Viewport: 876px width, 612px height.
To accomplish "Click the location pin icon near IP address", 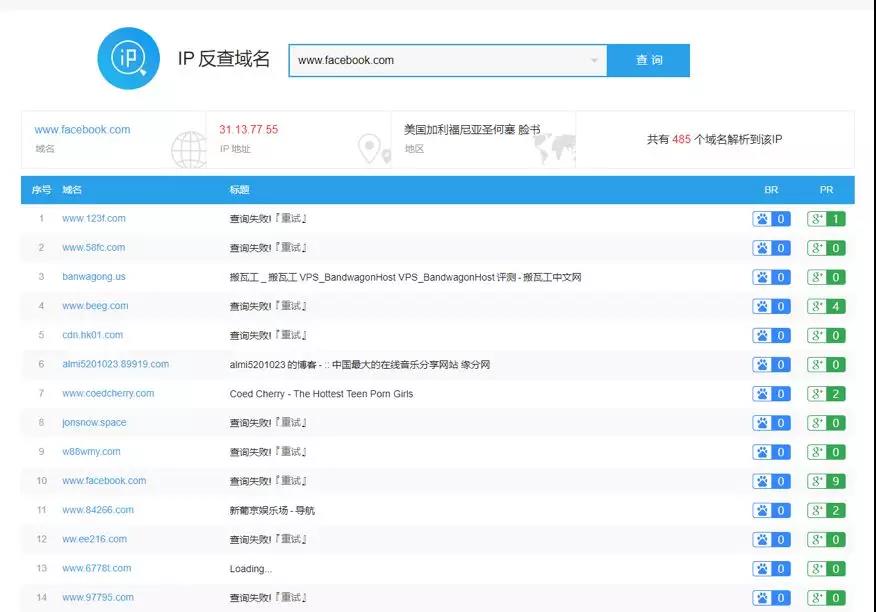I will (373, 150).
